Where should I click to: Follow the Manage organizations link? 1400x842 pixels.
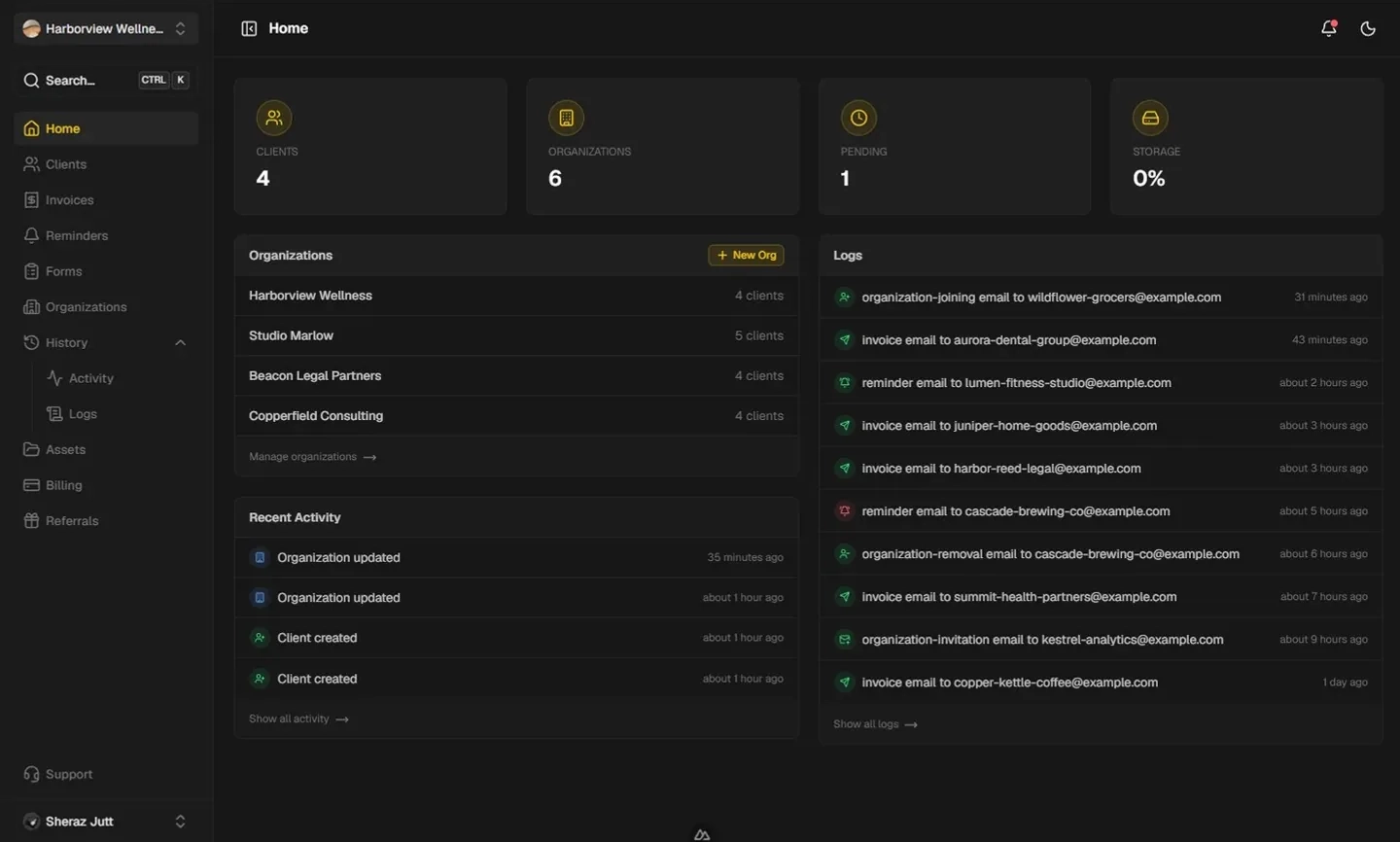point(312,457)
